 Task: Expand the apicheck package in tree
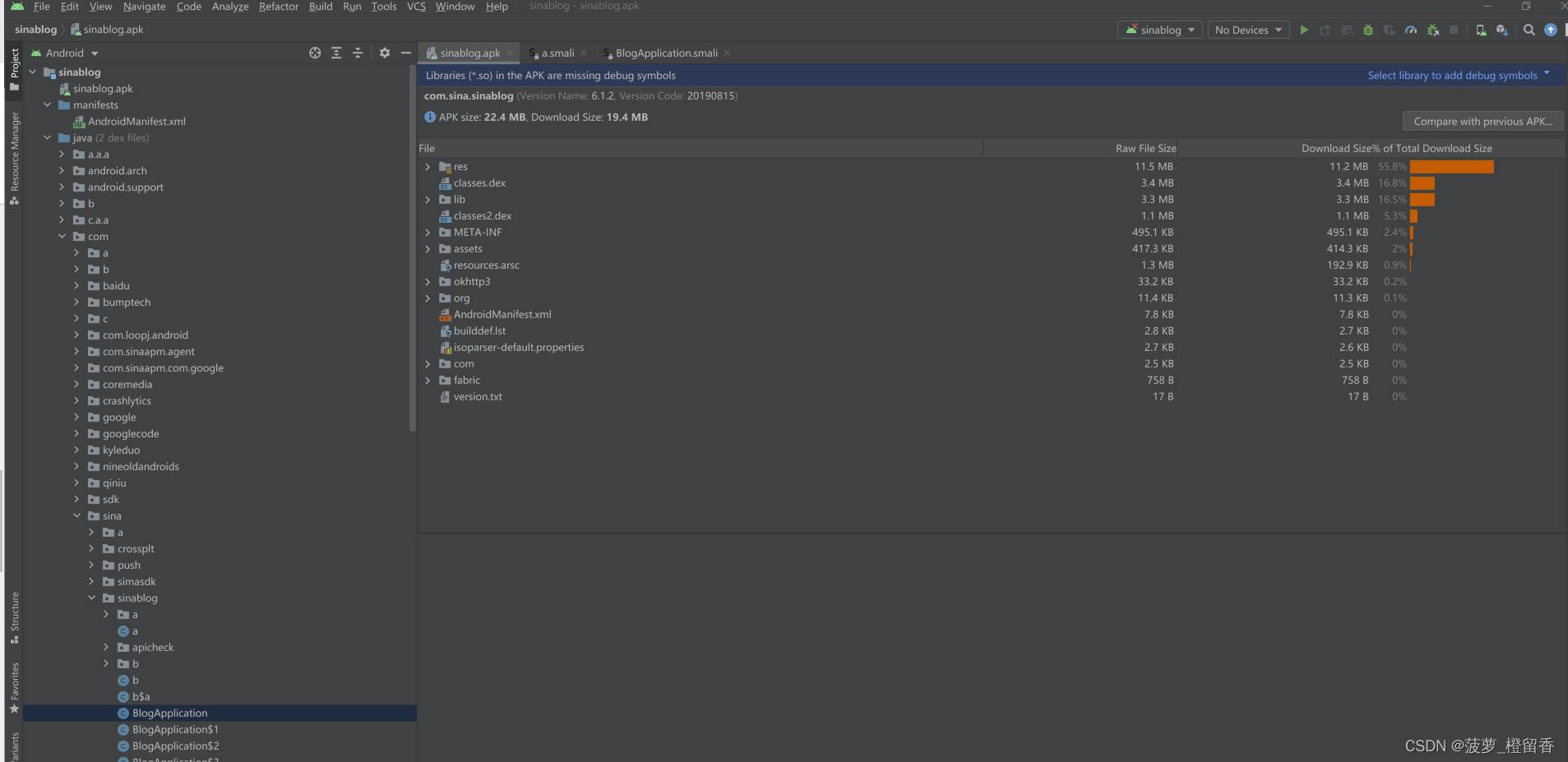[106, 647]
